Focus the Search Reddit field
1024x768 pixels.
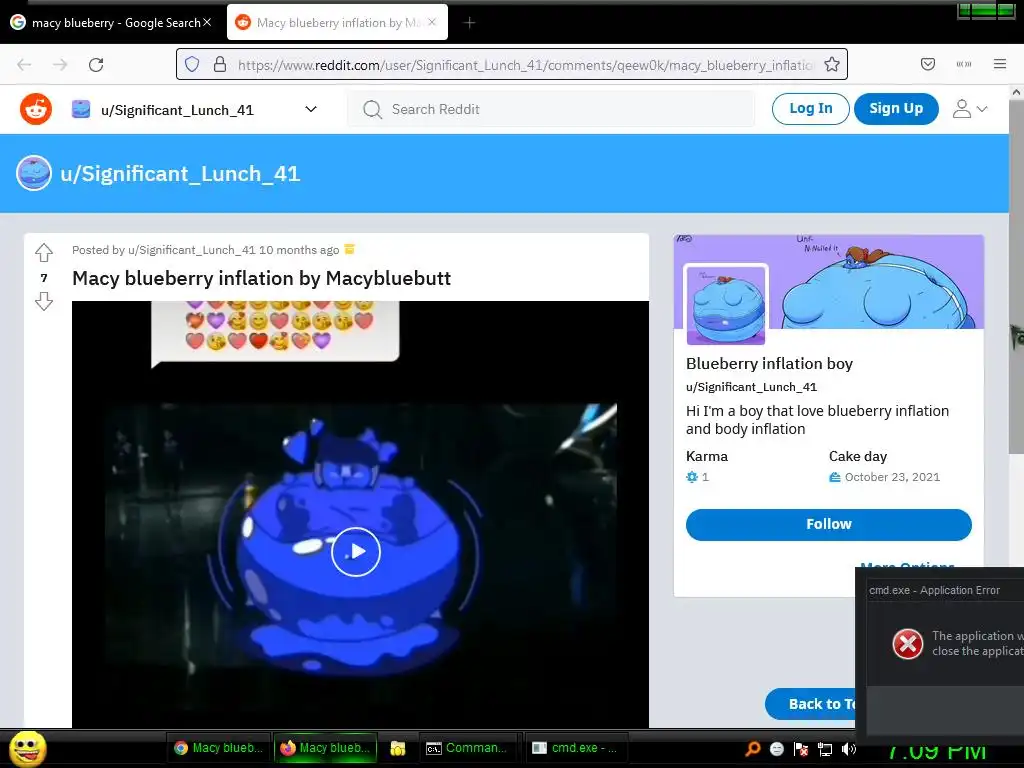(551, 109)
